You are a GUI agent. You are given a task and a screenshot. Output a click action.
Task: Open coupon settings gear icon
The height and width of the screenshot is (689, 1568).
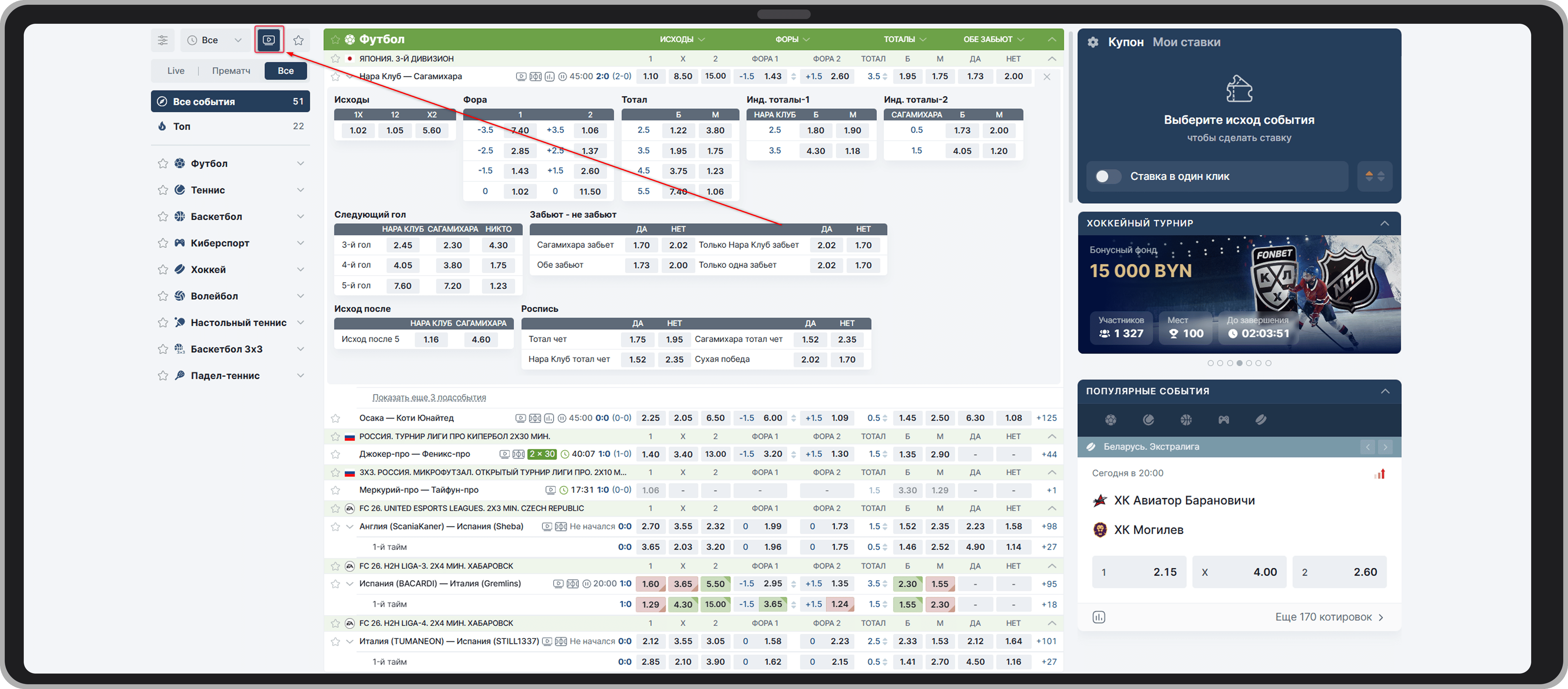(x=1093, y=42)
